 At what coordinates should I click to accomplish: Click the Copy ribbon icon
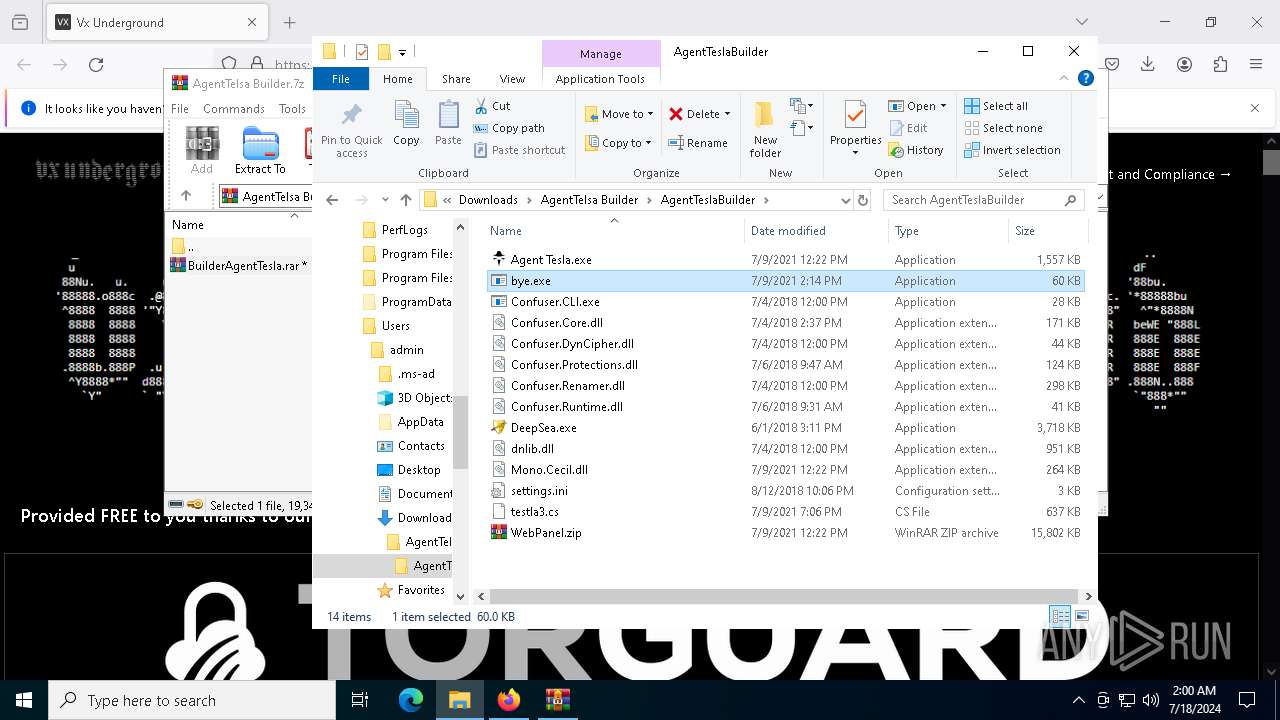point(406,124)
